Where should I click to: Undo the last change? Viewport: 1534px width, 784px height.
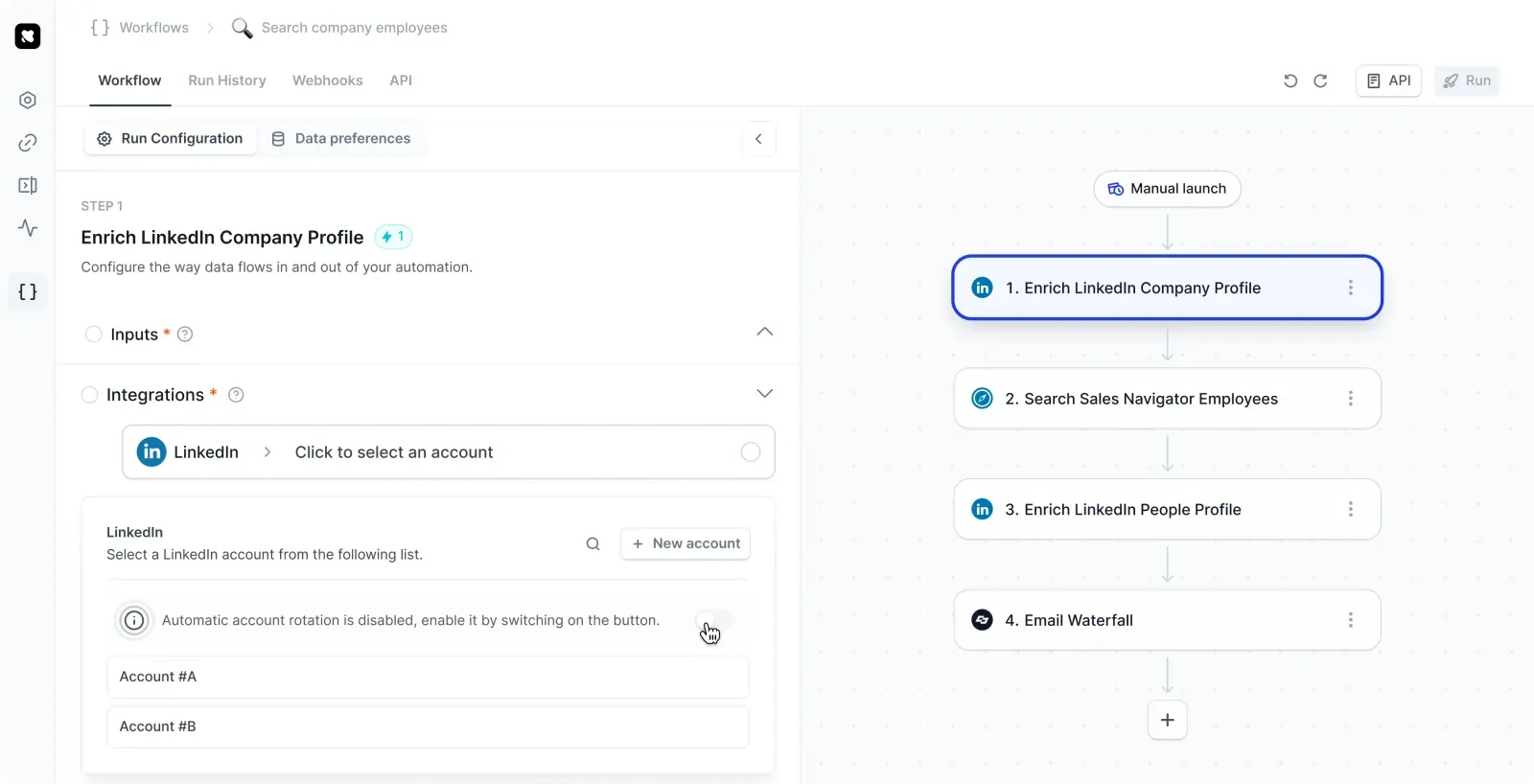coord(1290,81)
